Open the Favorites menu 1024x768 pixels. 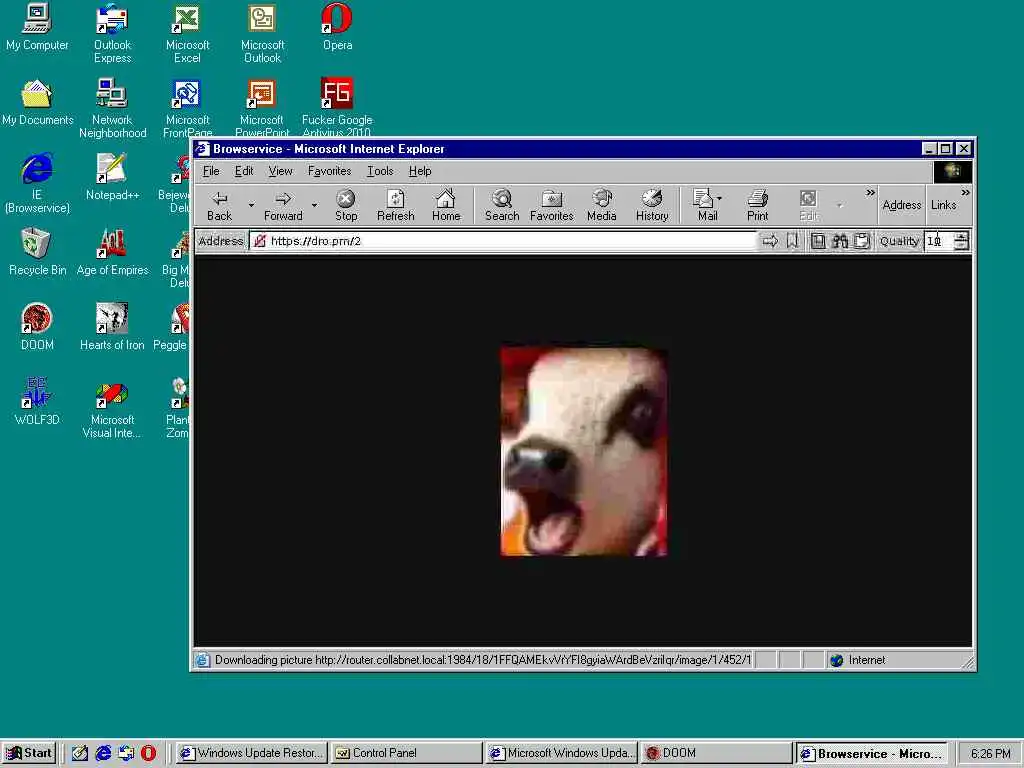(329, 171)
